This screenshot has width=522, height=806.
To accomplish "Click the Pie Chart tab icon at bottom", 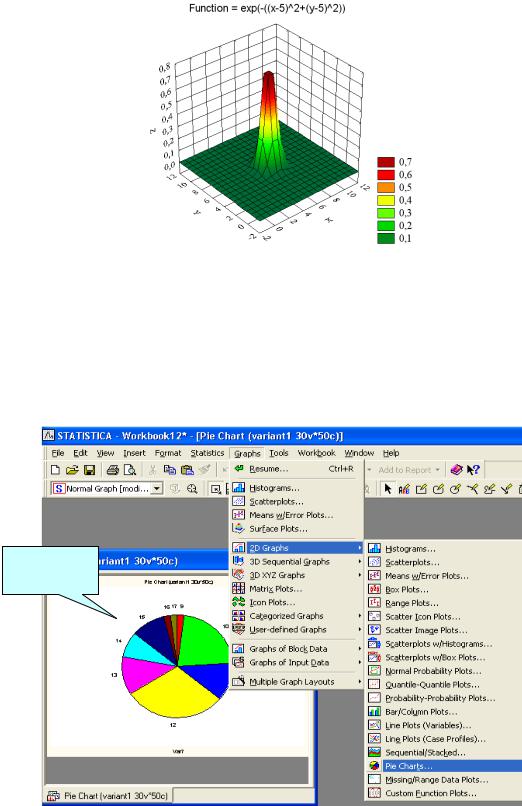I will [53, 796].
